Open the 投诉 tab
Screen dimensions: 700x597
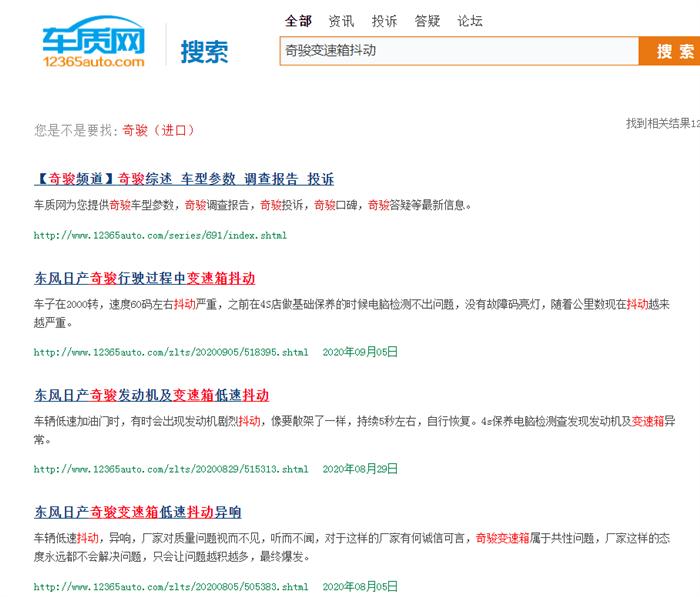click(x=384, y=21)
